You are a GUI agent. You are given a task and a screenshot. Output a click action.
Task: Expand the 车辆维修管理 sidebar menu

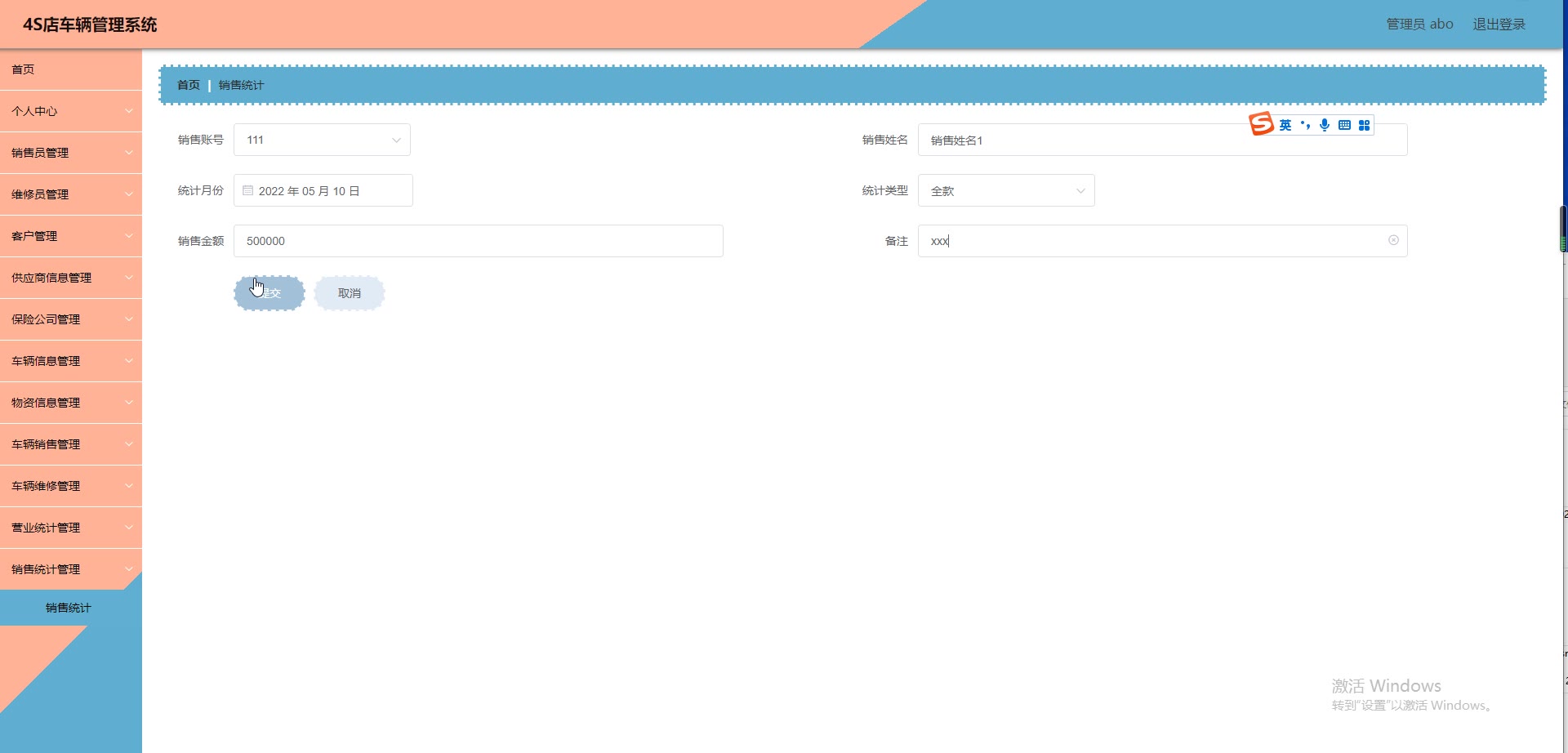pos(71,486)
